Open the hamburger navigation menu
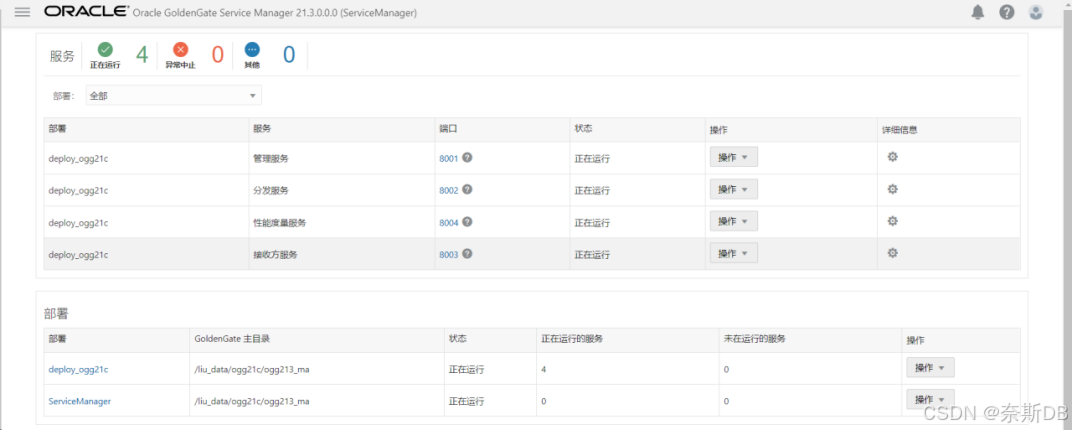 pos(22,12)
